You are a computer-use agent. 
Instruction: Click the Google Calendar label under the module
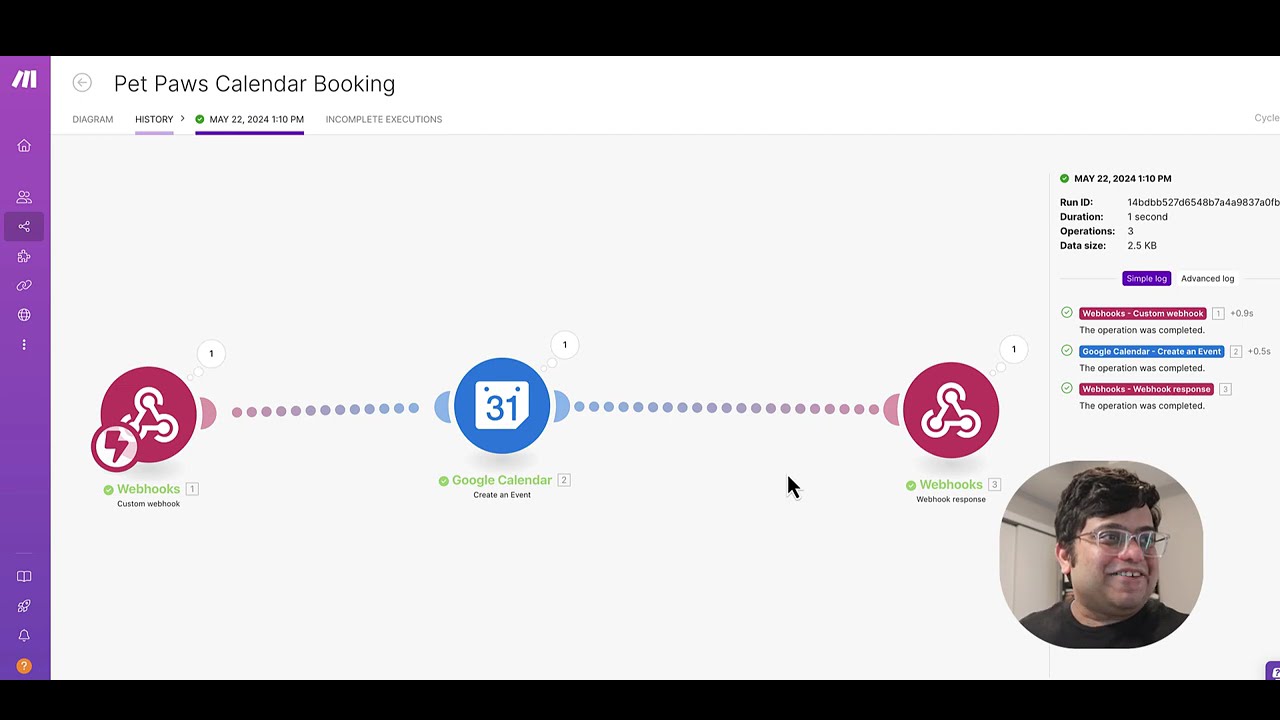coord(502,480)
